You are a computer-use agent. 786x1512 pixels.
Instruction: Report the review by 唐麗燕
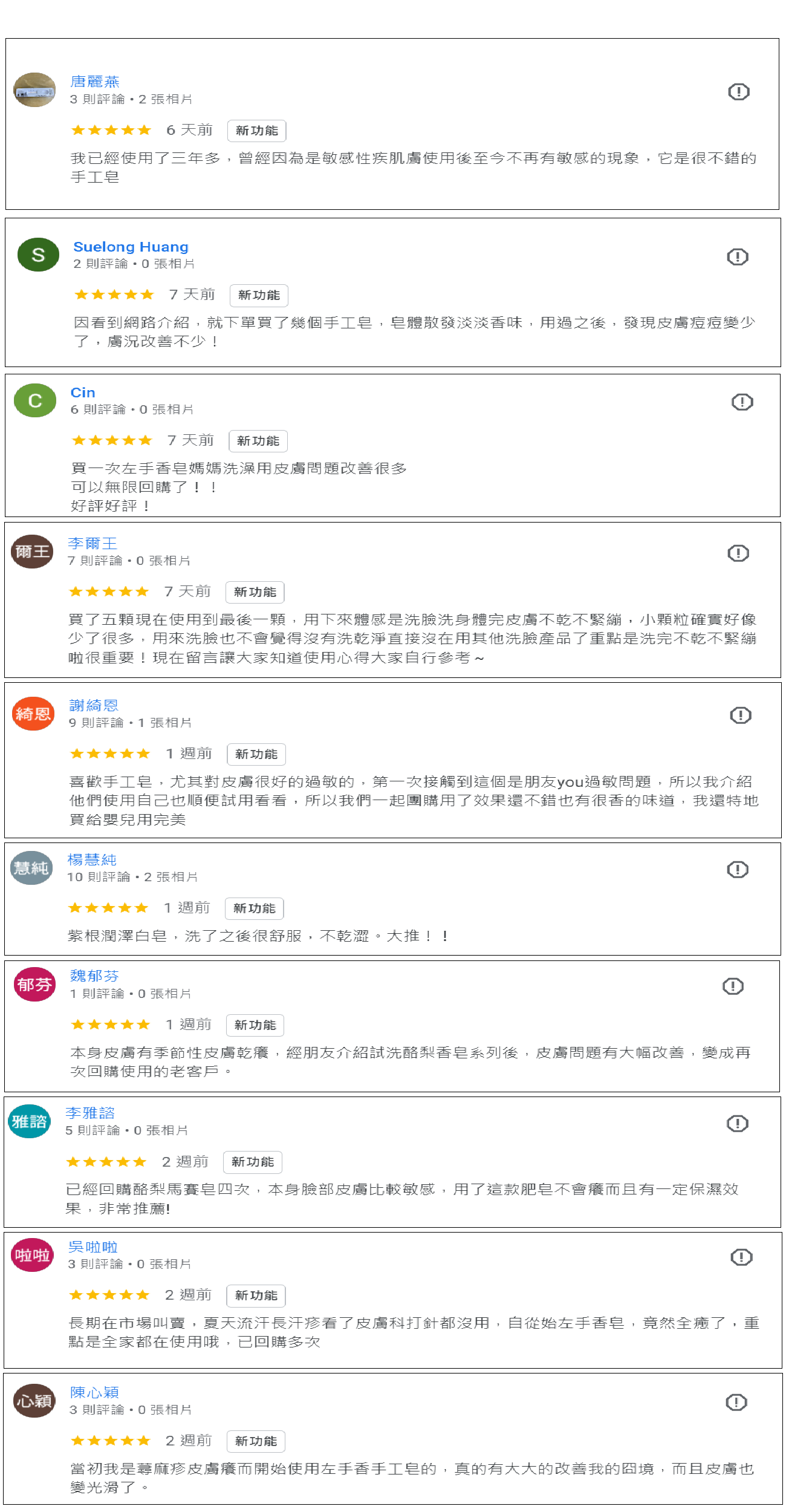[x=738, y=92]
